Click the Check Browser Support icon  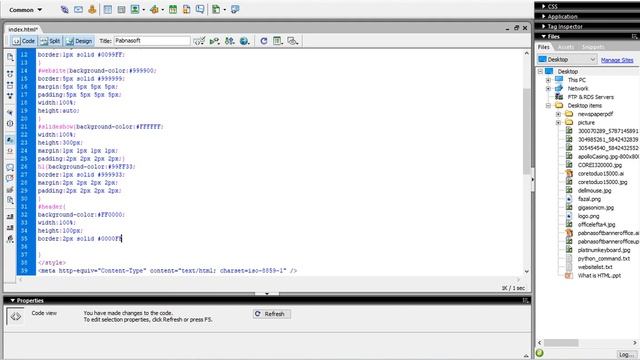199,41
